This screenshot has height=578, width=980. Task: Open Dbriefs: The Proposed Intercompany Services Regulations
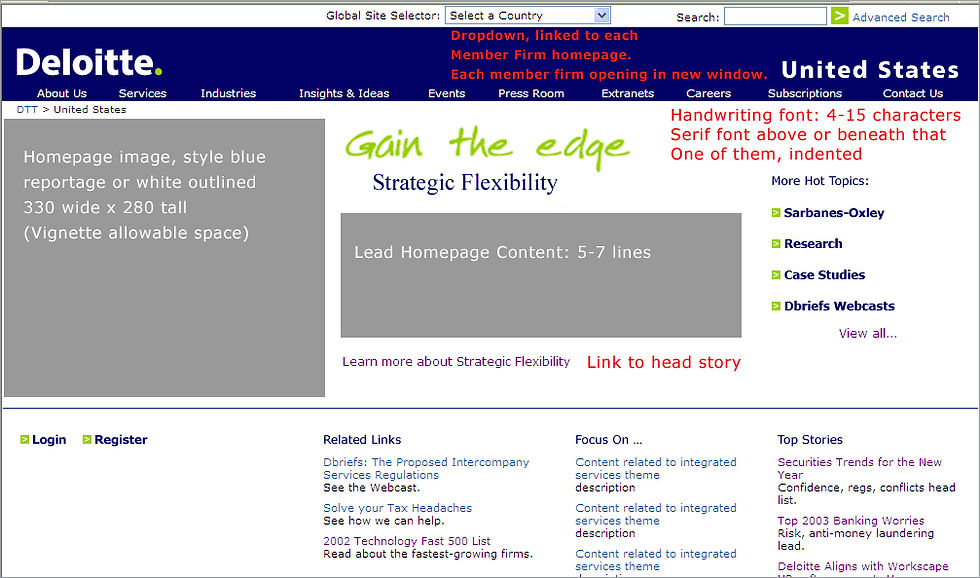pyautogui.click(x=426, y=469)
